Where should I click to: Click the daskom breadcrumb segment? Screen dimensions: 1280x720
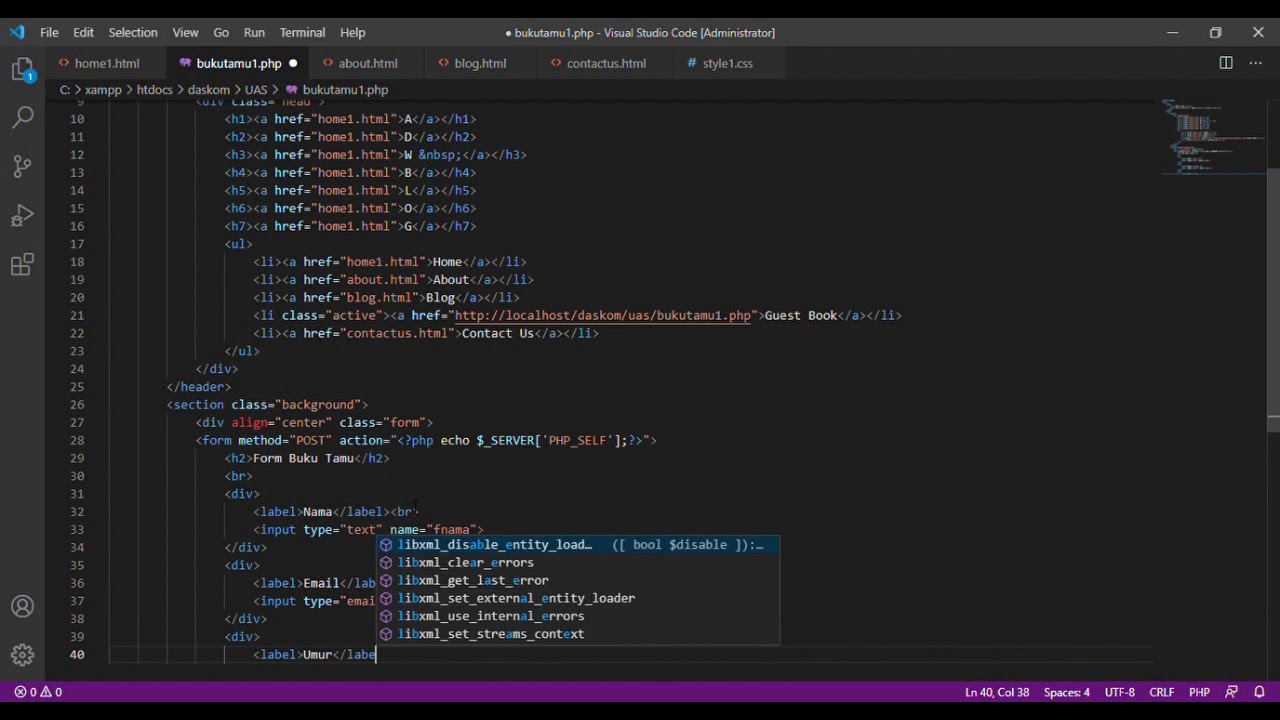click(209, 90)
